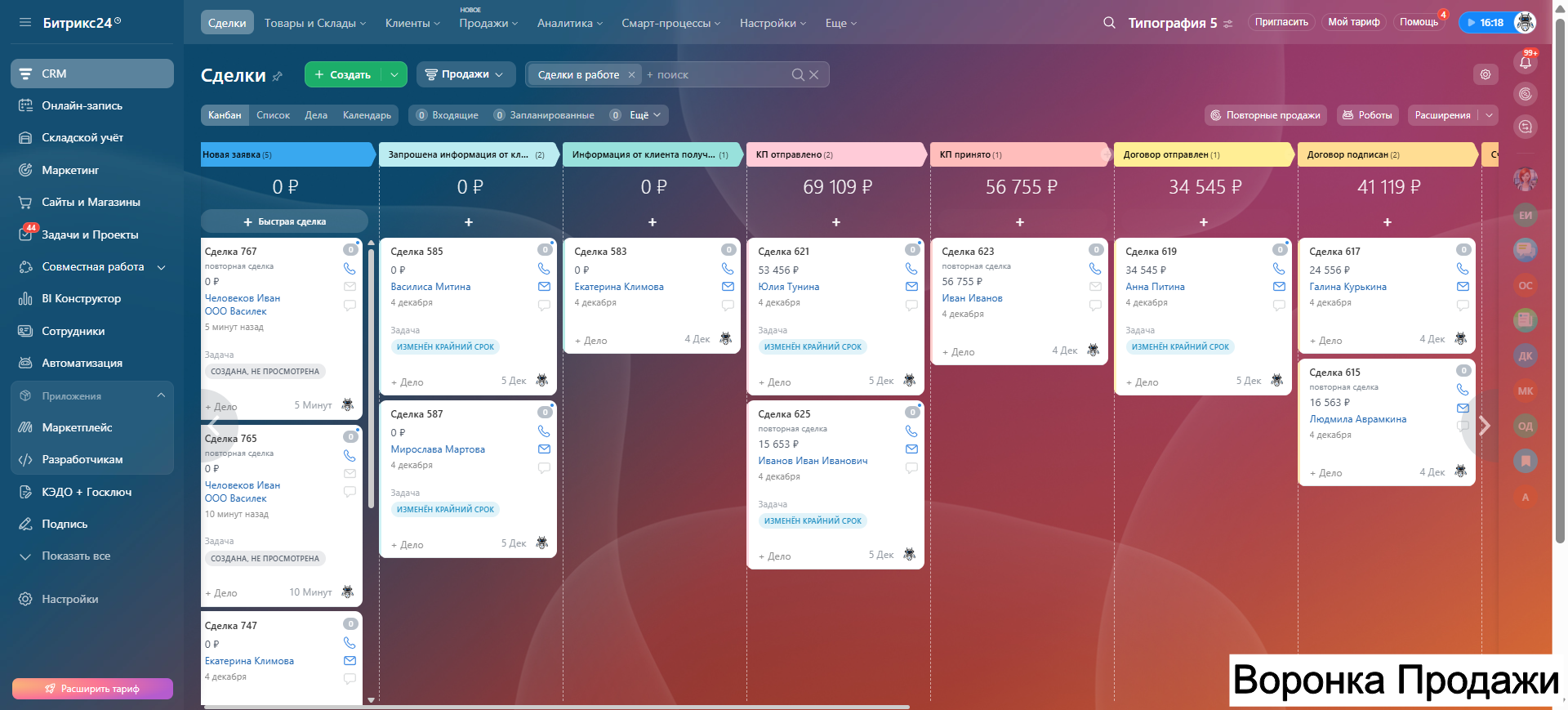Open the Продажи funnel selector

(x=465, y=74)
